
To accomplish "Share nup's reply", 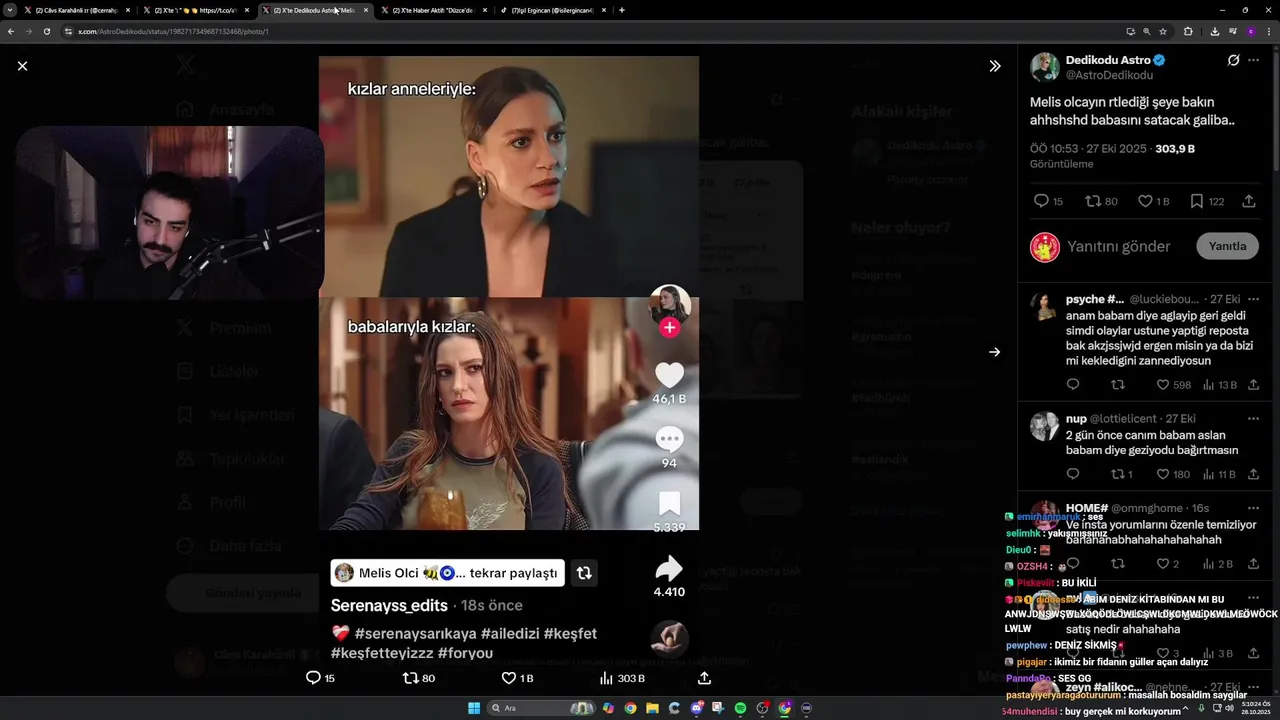I will click(1253, 474).
